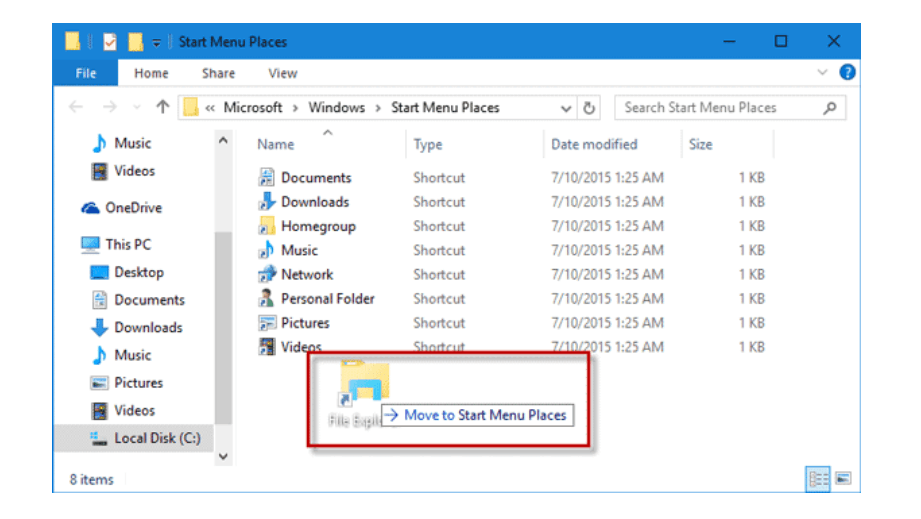The image size is (921, 519).
Task: Select the Network shortcut icon
Action: pyautogui.click(x=267, y=274)
